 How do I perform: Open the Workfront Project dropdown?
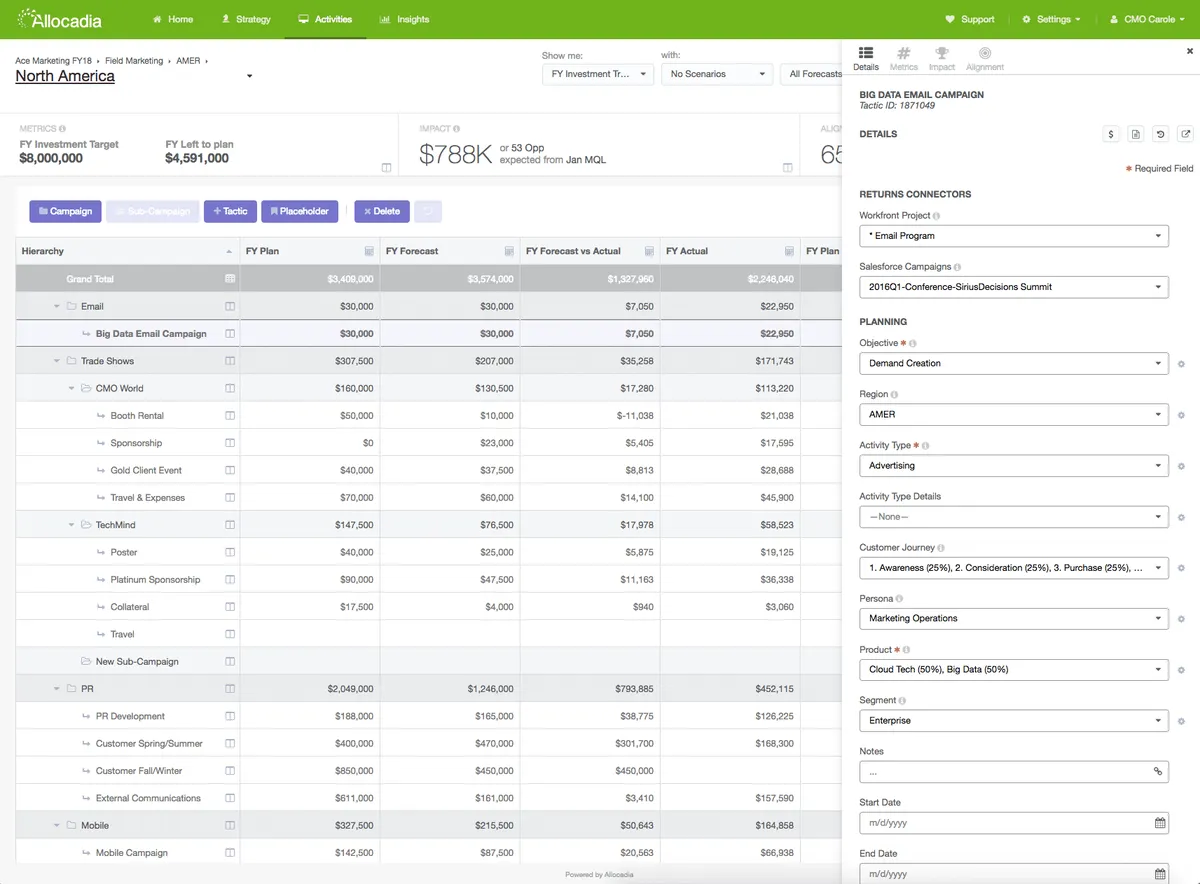(1013, 236)
